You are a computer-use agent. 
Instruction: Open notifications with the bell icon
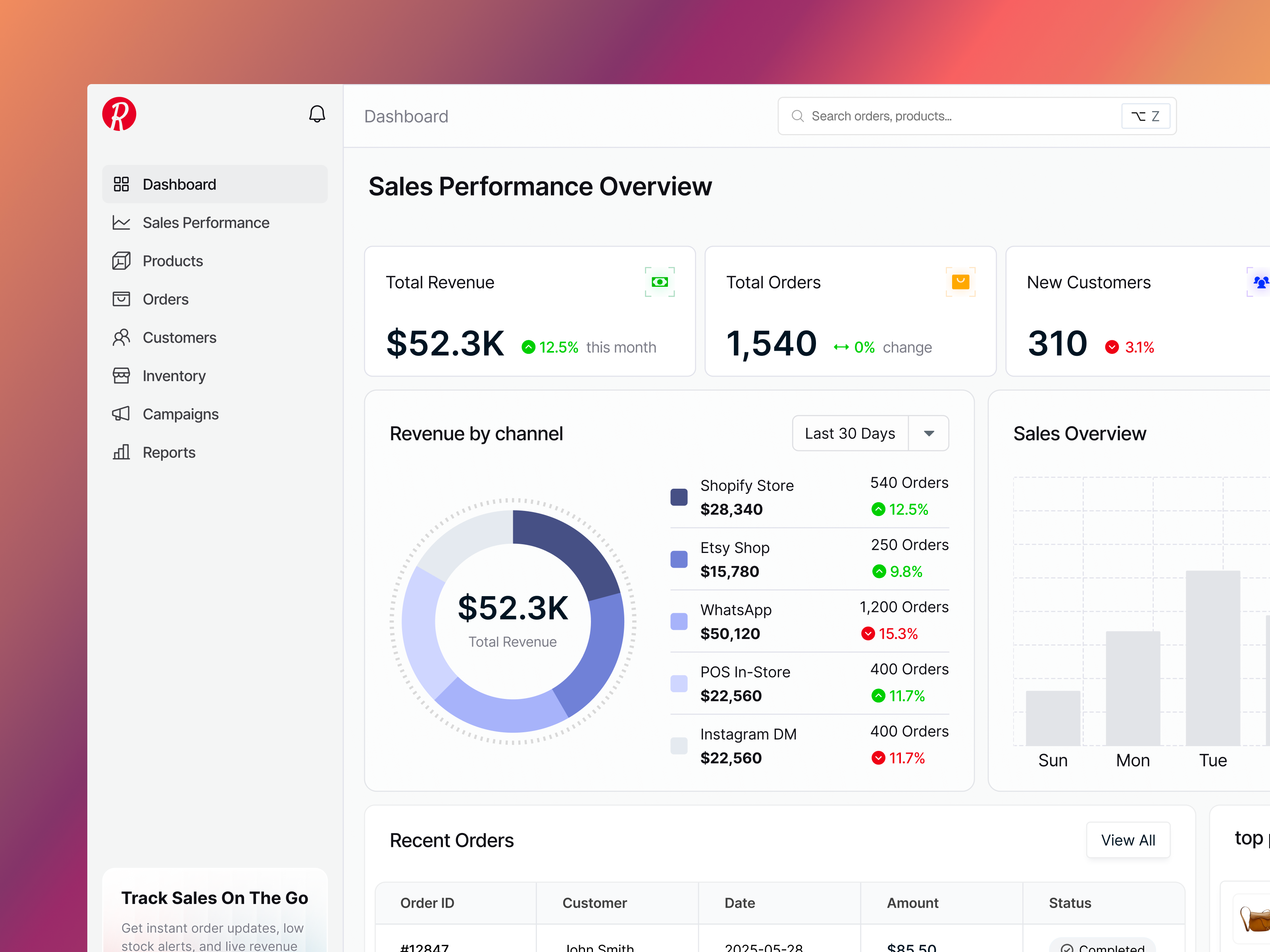click(317, 113)
